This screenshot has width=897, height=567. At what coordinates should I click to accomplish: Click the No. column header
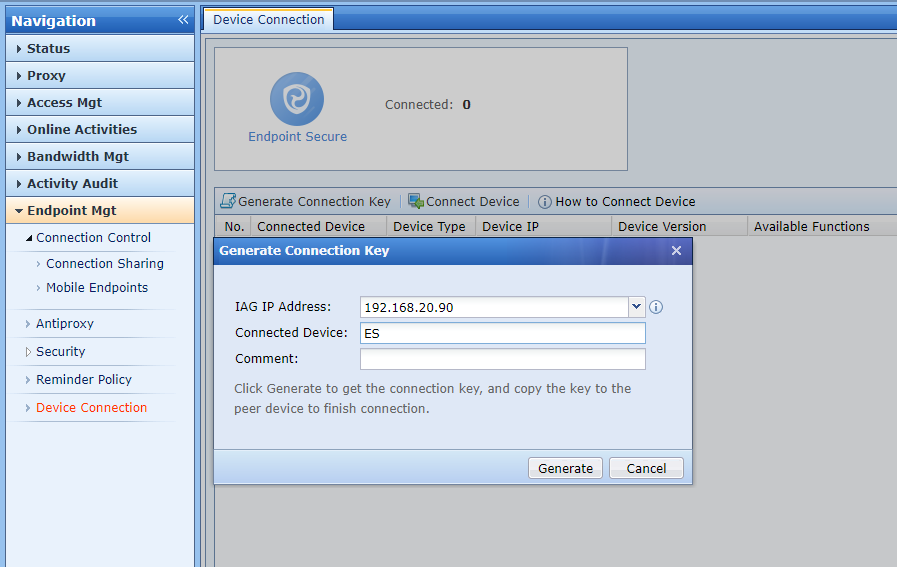pyautogui.click(x=233, y=227)
